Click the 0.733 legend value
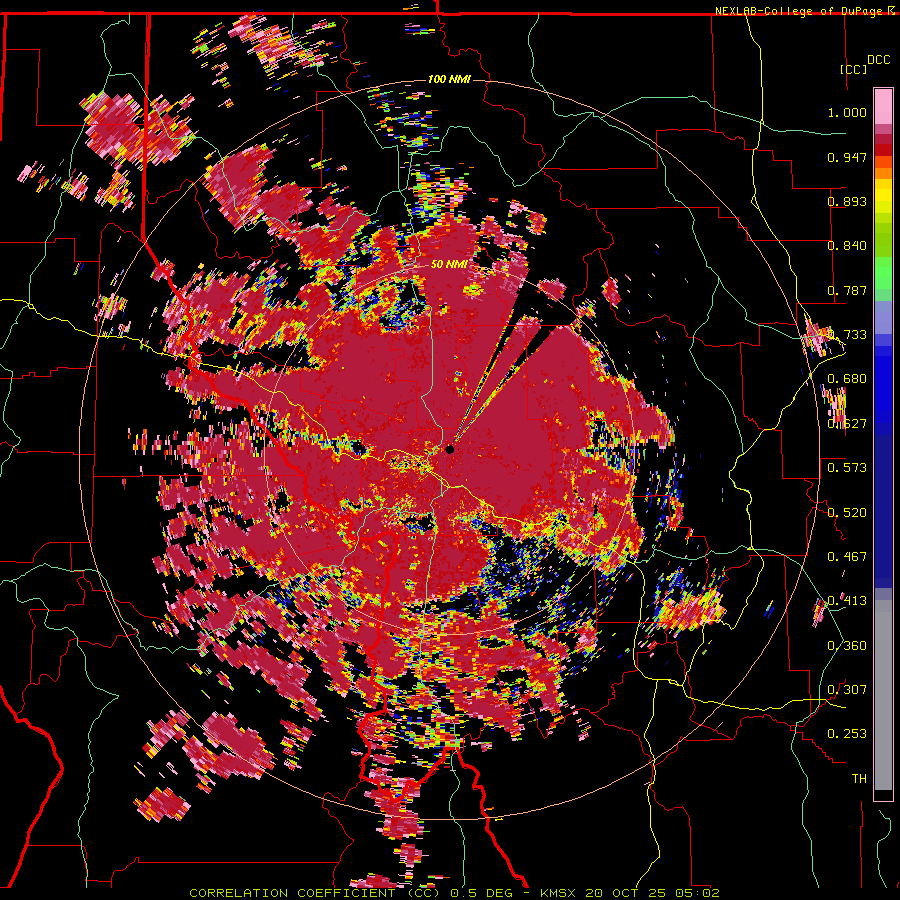The height and width of the screenshot is (900, 900). pyautogui.click(x=847, y=335)
